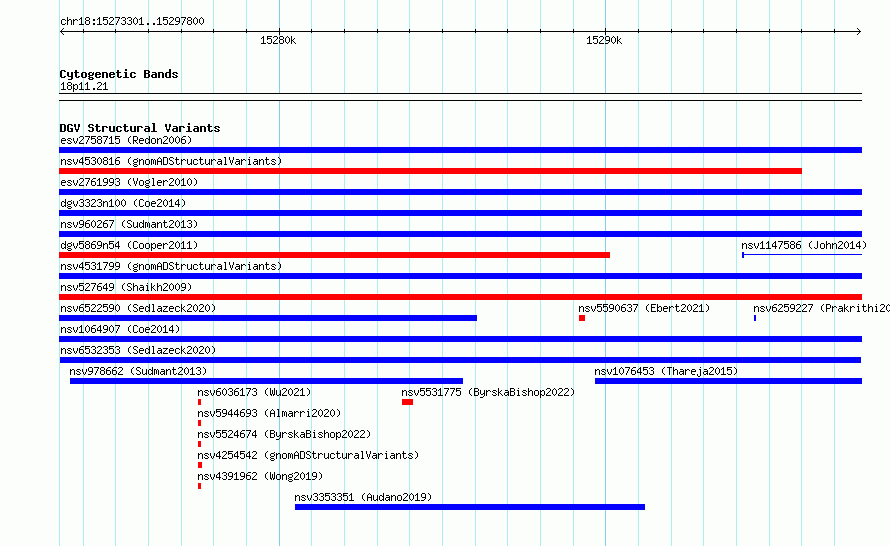Click the blue bar of esv2761993
The height and width of the screenshot is (546, 890).
460,192
